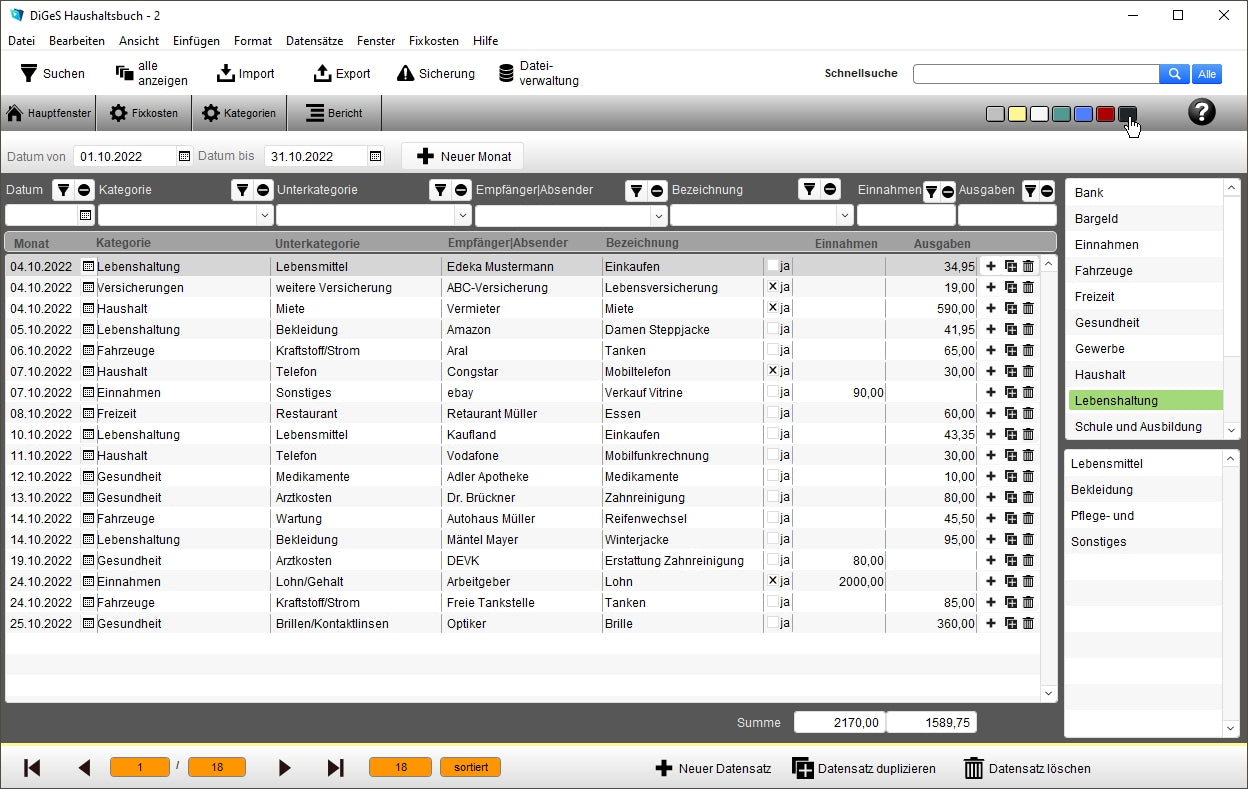Image resolution: width=1248 pixels, height=789 pixels.
Task: Open the Unterkategorie filter dropdown
Action: pos(462,215)
